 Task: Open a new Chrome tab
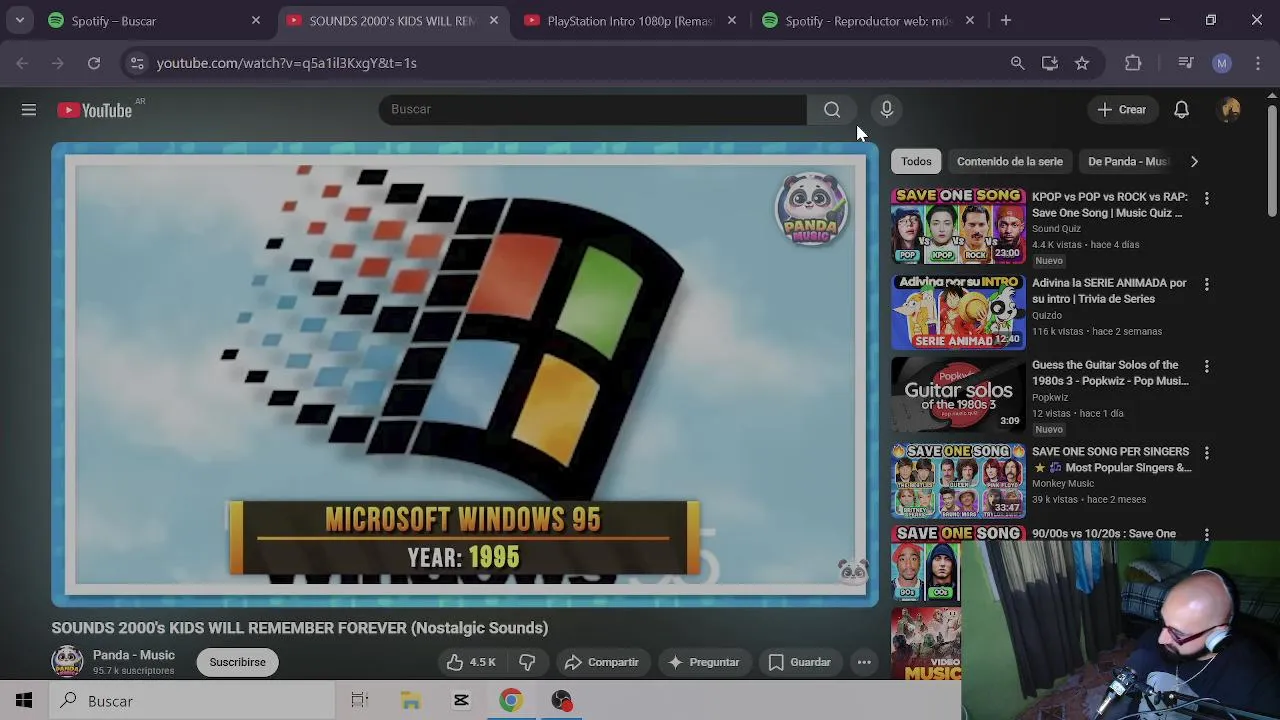pyautogui.click(x=1006, y=20)
